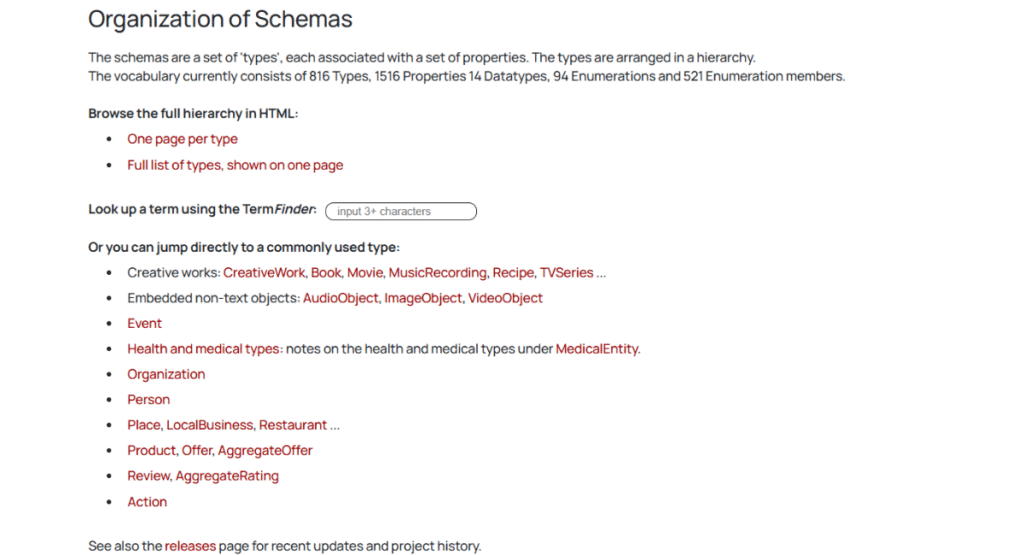Image resolution: width=1024 pixels, height=555 pixels.
Task: Go to the Book type page
Action: 325,272
